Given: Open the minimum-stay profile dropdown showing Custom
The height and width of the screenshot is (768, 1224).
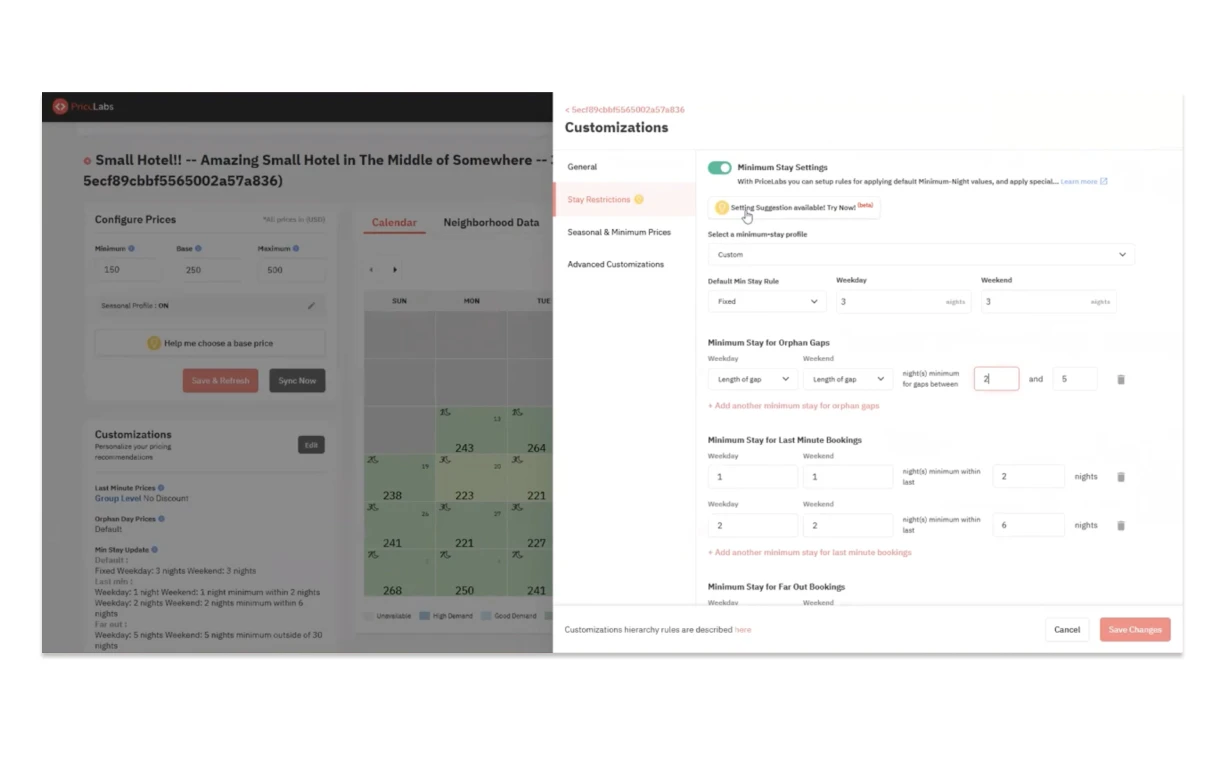Looking at the screenshot, I should click(921, 254).
